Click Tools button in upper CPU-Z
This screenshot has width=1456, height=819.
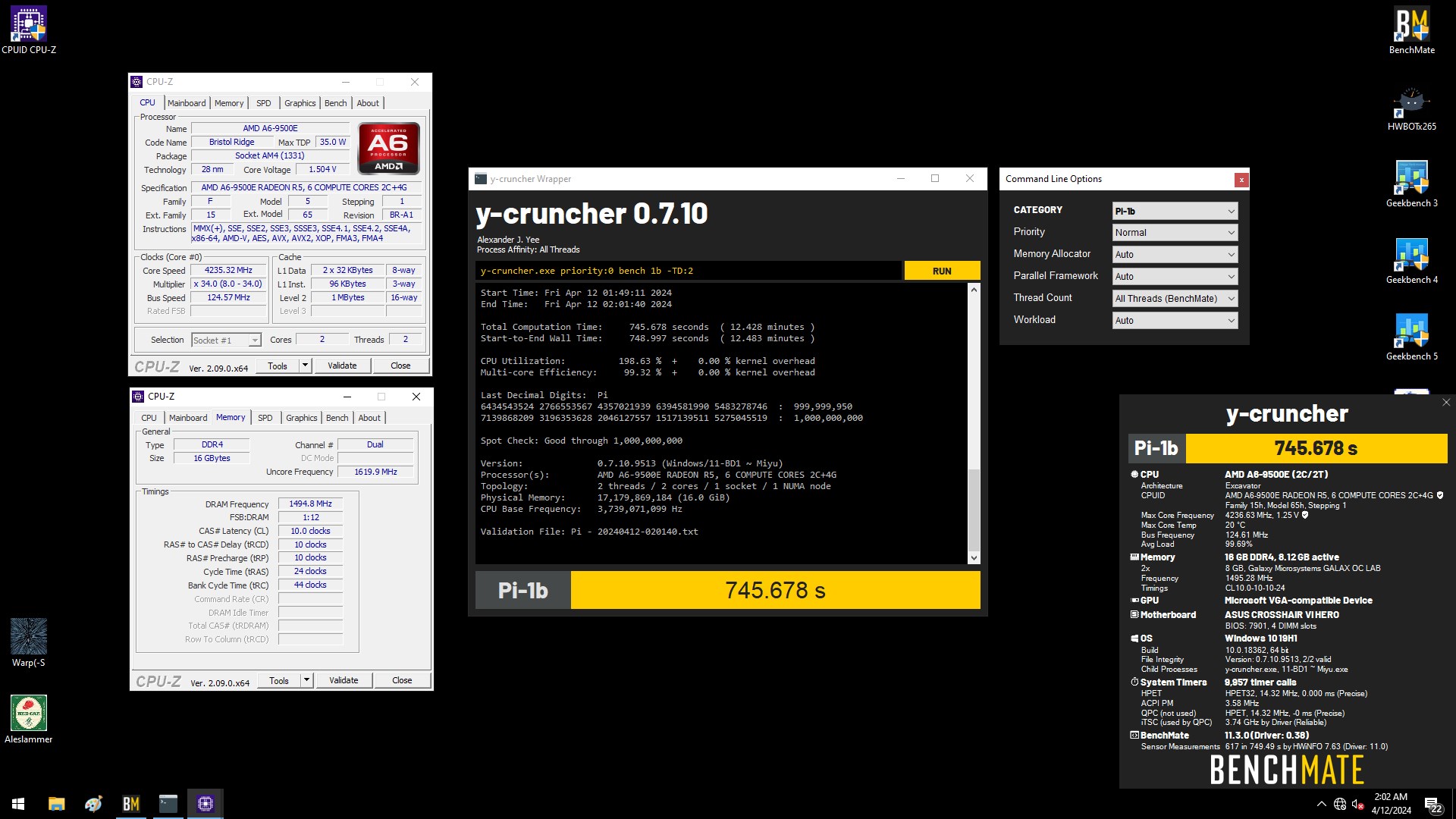(278, 366)
